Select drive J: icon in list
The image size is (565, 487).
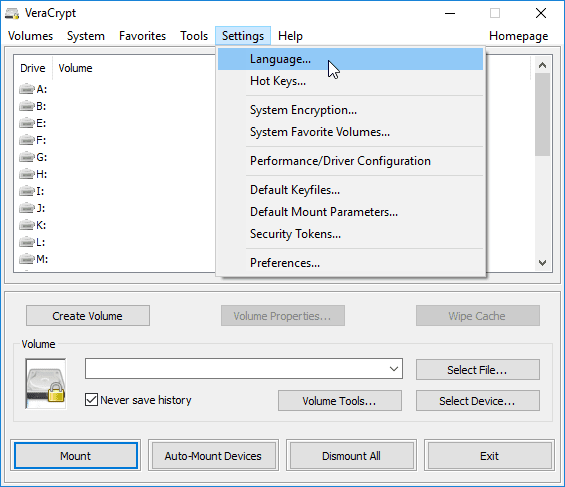[27, 208]
